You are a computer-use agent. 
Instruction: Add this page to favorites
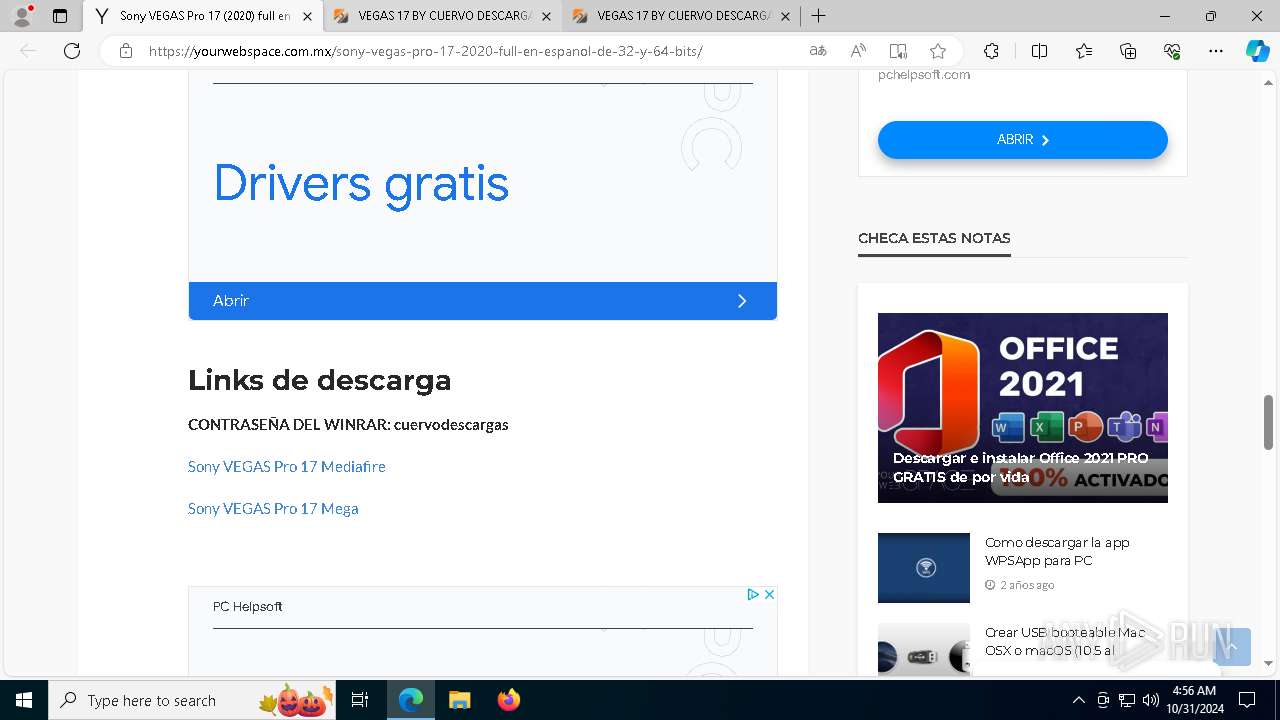point(938,51)
